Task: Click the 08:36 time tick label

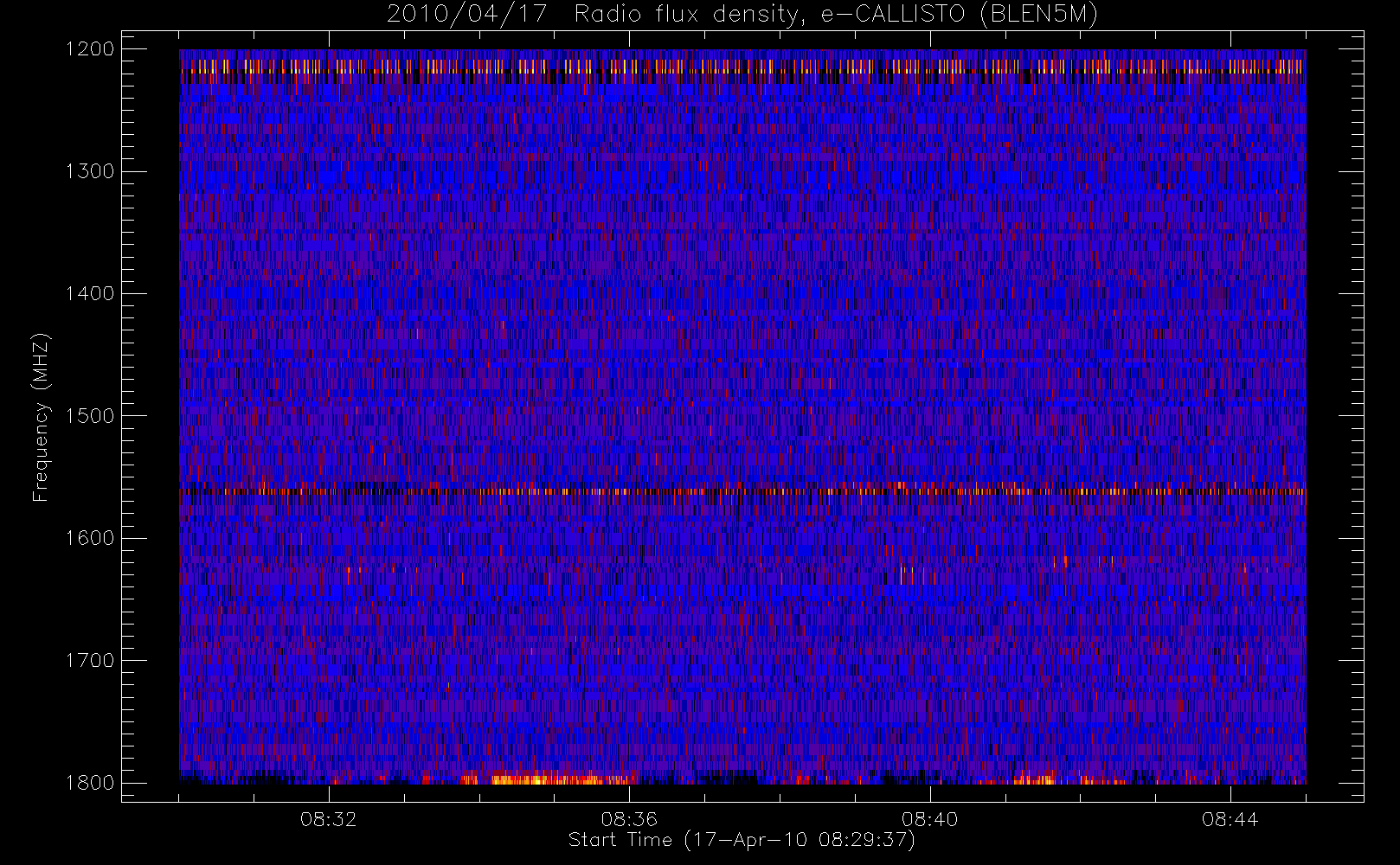Action: (x=629, y=819)
